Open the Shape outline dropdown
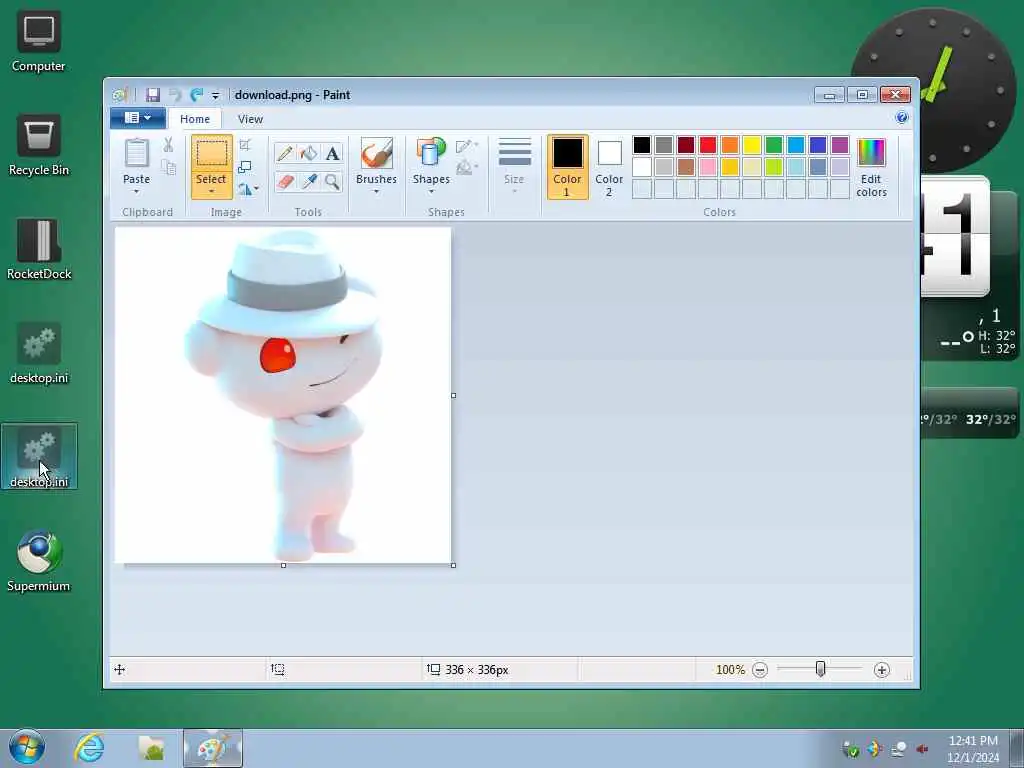The image size is (1024, 768). click(x=467, y=146)
